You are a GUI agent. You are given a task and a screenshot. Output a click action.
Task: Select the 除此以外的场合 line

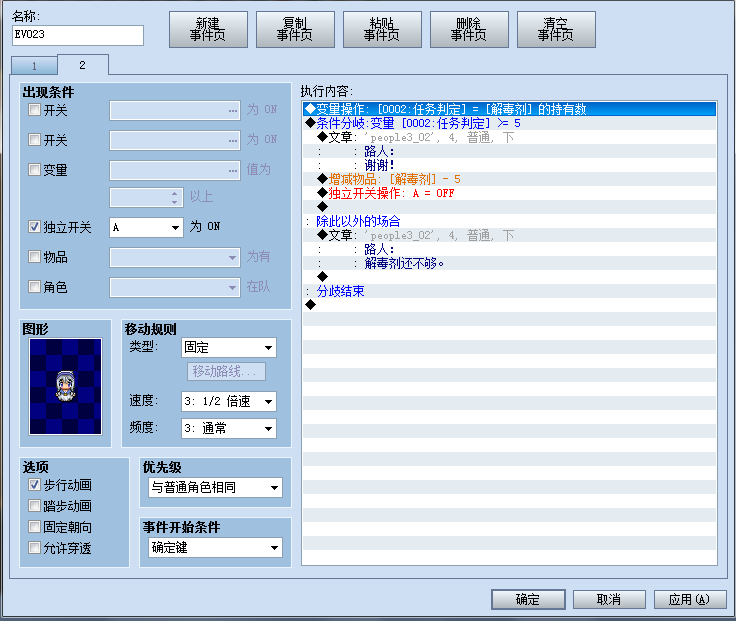pos(509,221)
